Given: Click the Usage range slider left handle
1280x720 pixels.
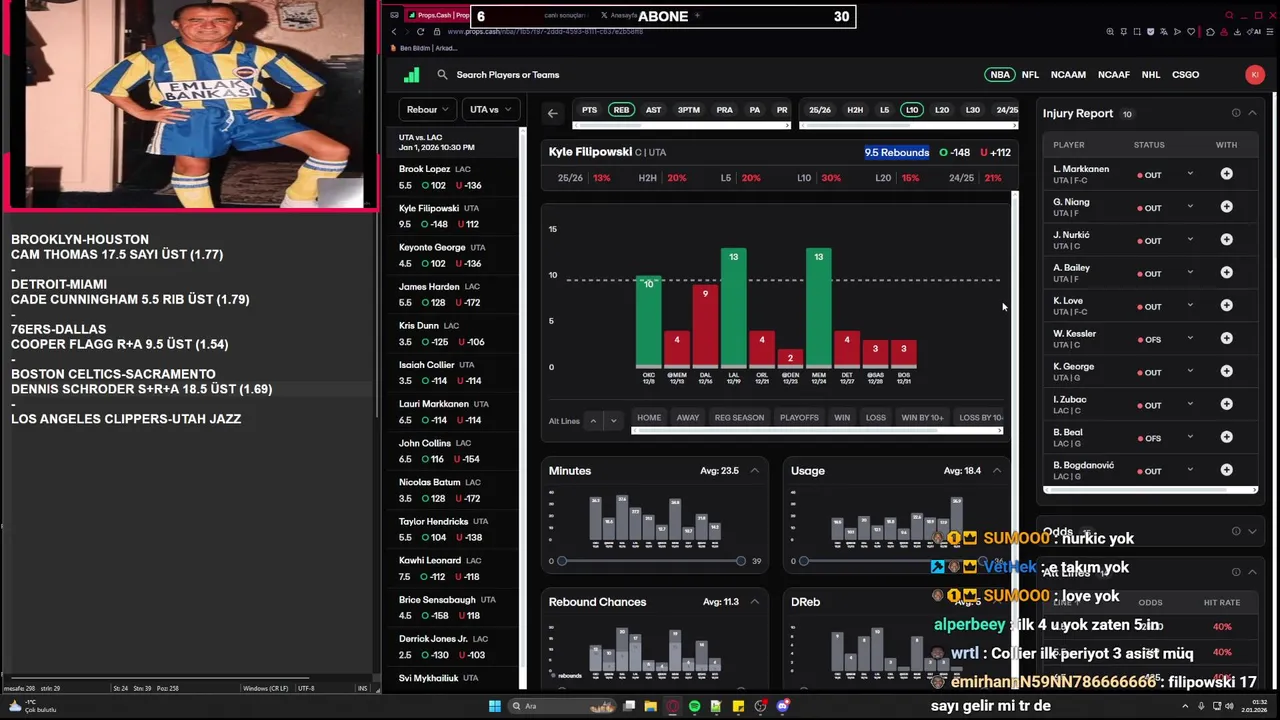Looking at the screenshot, I should 804,561.
